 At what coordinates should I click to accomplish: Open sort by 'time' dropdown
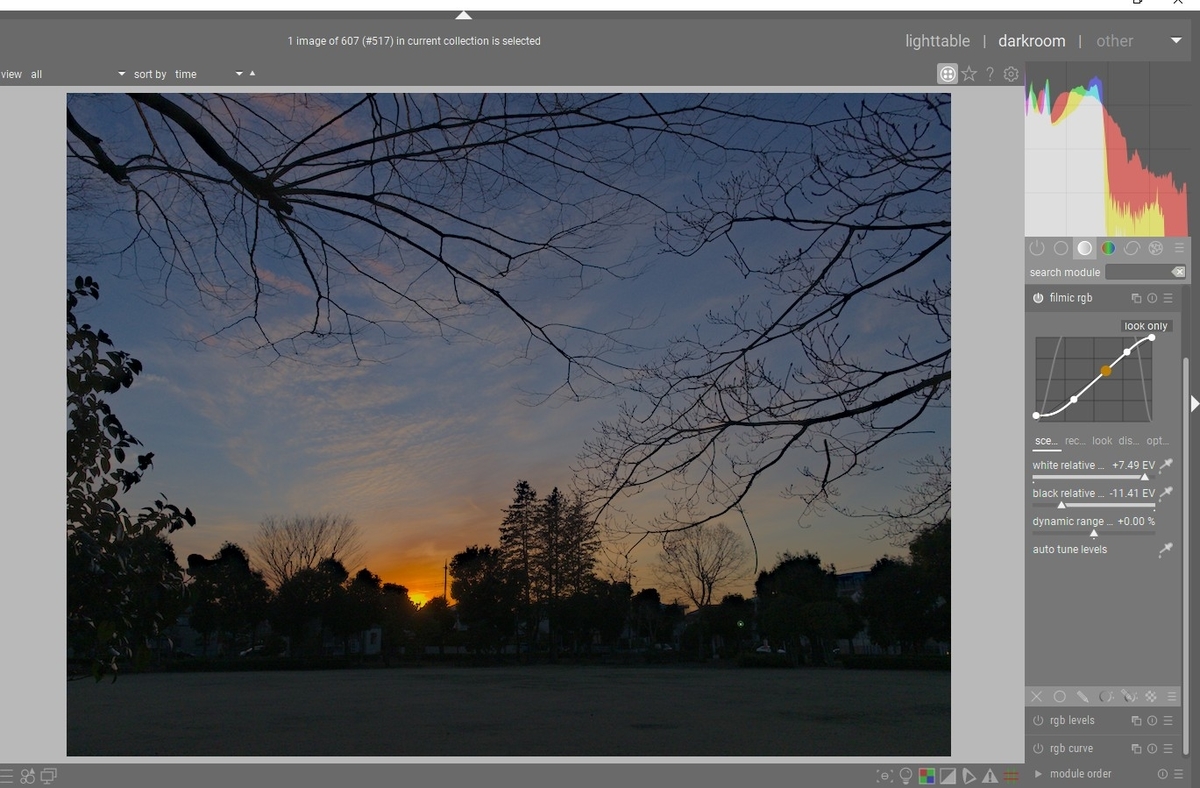click(x=209, y=74)
